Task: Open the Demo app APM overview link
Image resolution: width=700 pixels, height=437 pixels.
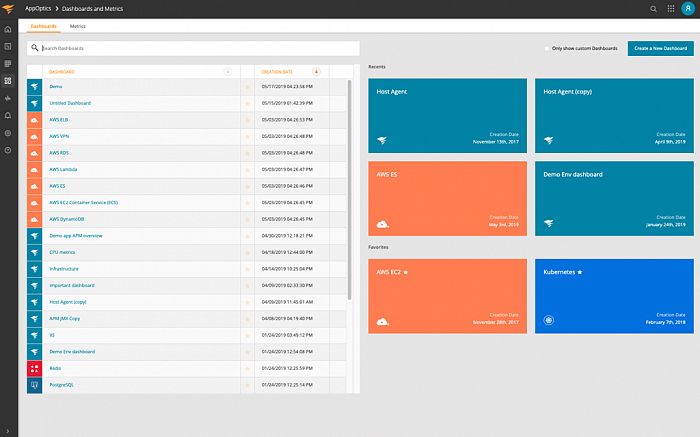Action: (75, 236)
